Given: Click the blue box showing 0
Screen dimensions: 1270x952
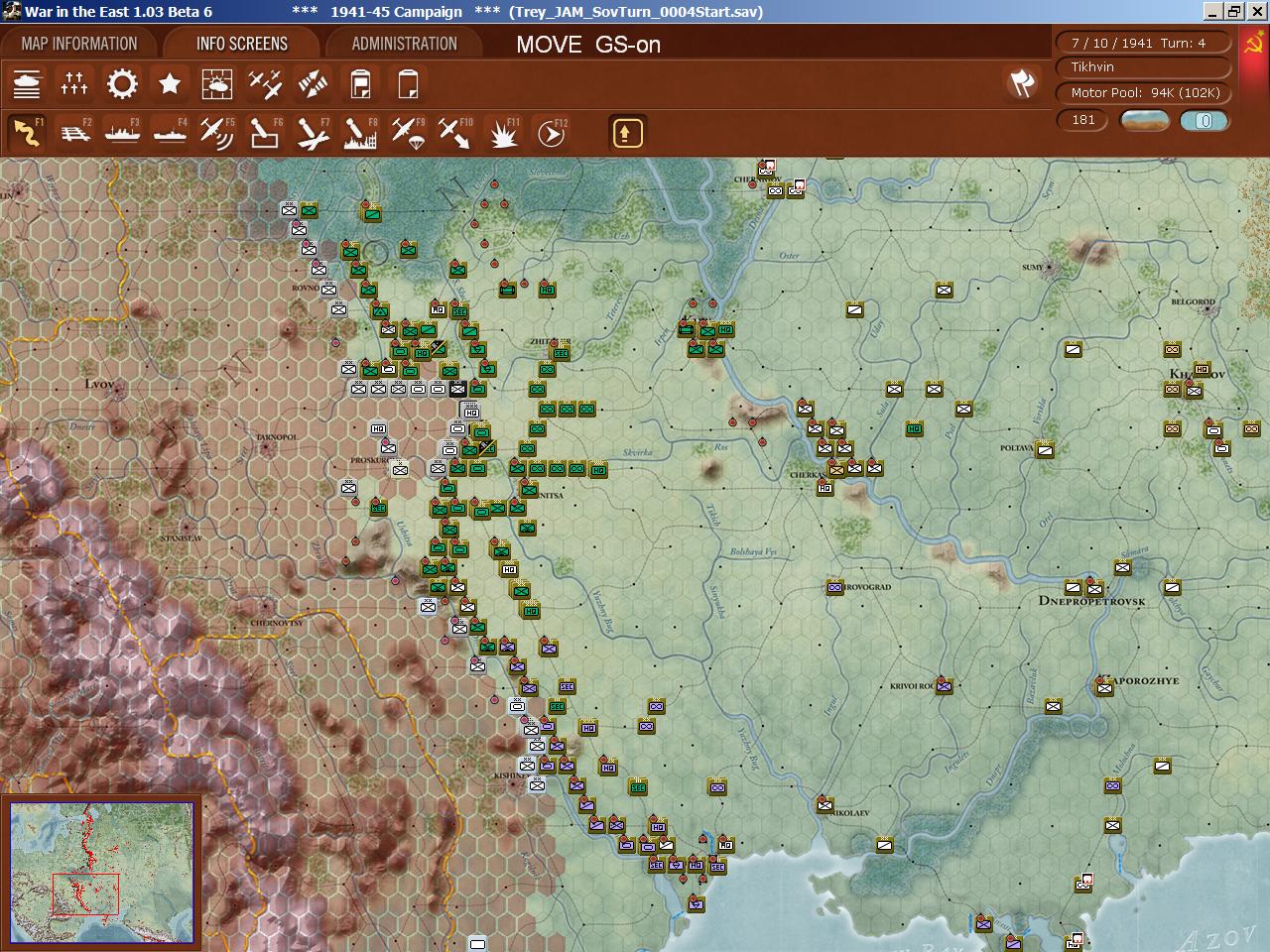Looking at the screenshot, I should 1205,120.
